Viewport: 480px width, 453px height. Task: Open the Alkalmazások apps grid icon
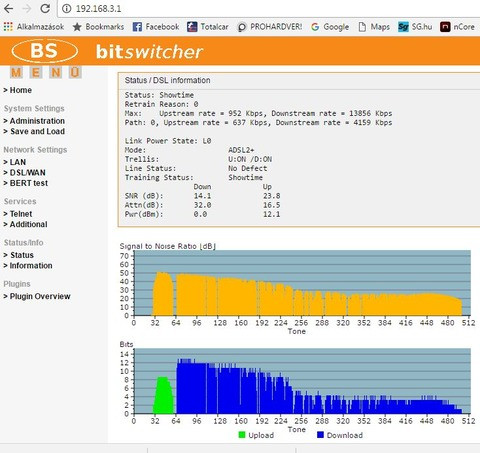(x=8, y=27)
